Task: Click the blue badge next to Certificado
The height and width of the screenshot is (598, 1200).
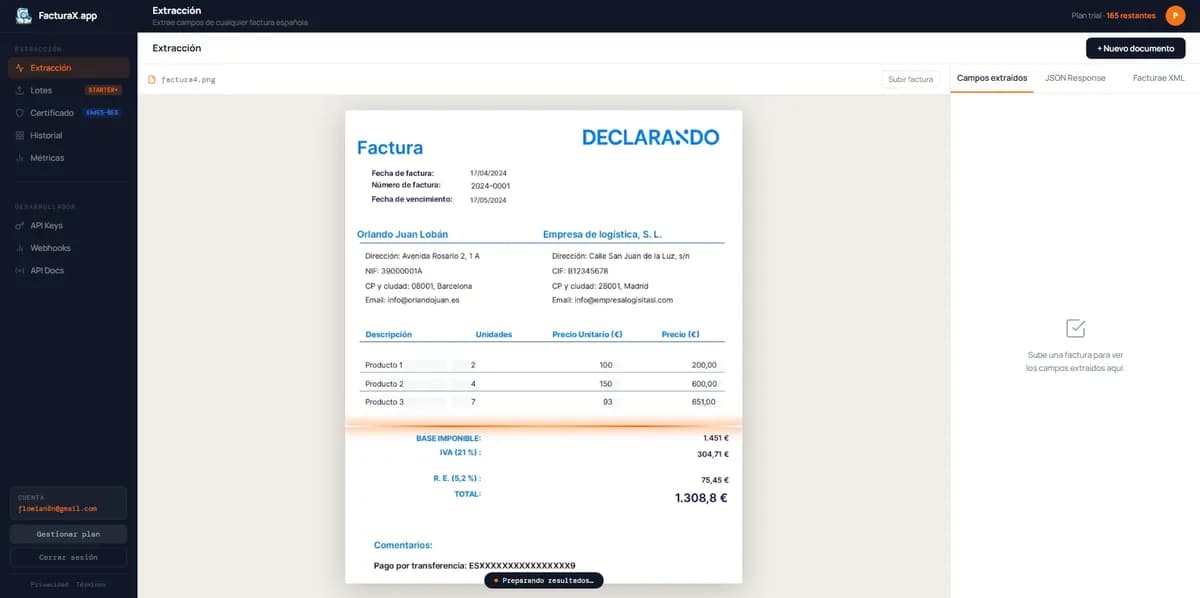Action: tap(103, 113)
